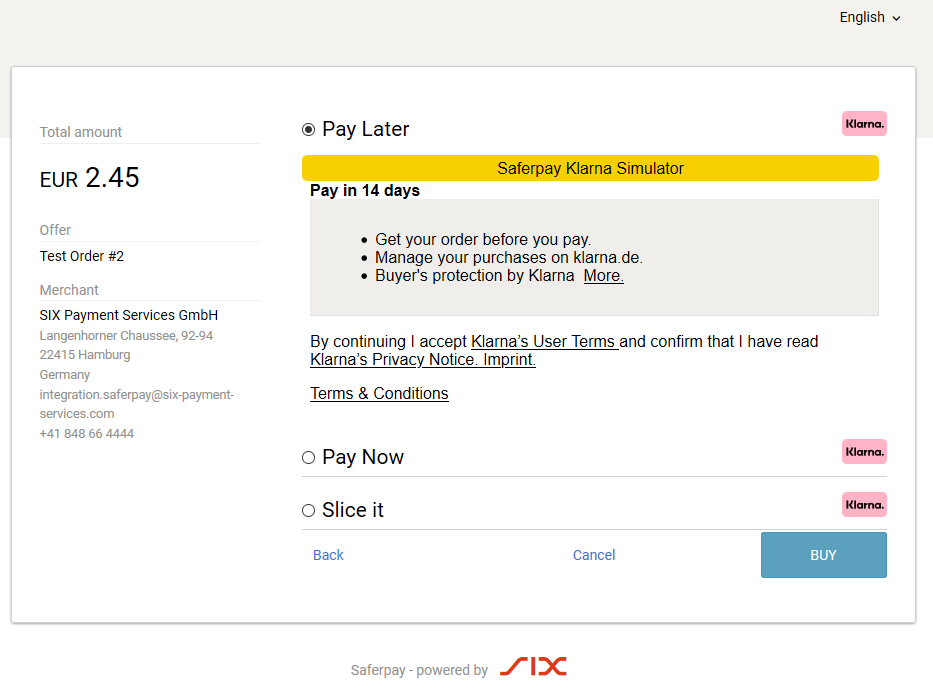Click SIX Payment Services GmbH merchant name
This screenshot has height=691, width=933.
click(129, 315)
